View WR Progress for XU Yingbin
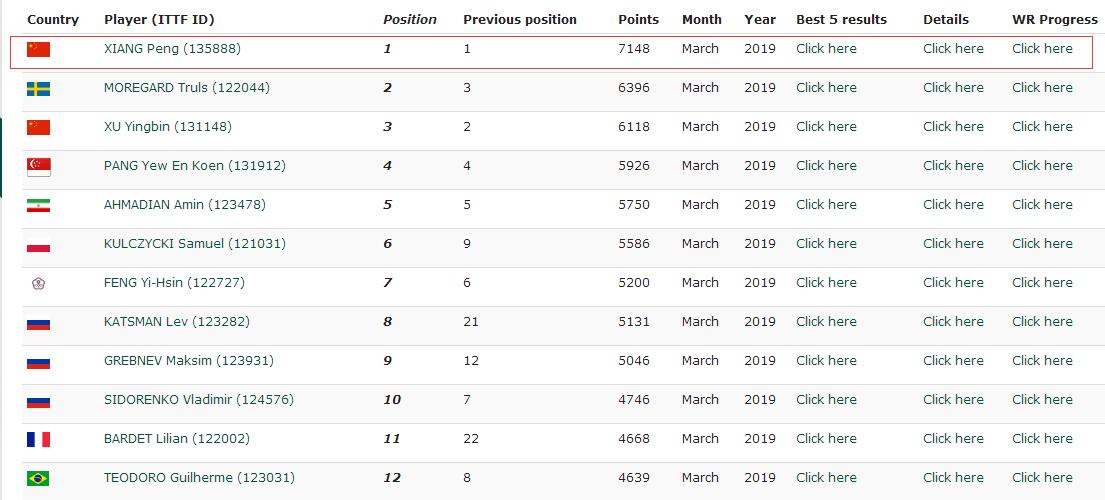 tap(1042, 127)
